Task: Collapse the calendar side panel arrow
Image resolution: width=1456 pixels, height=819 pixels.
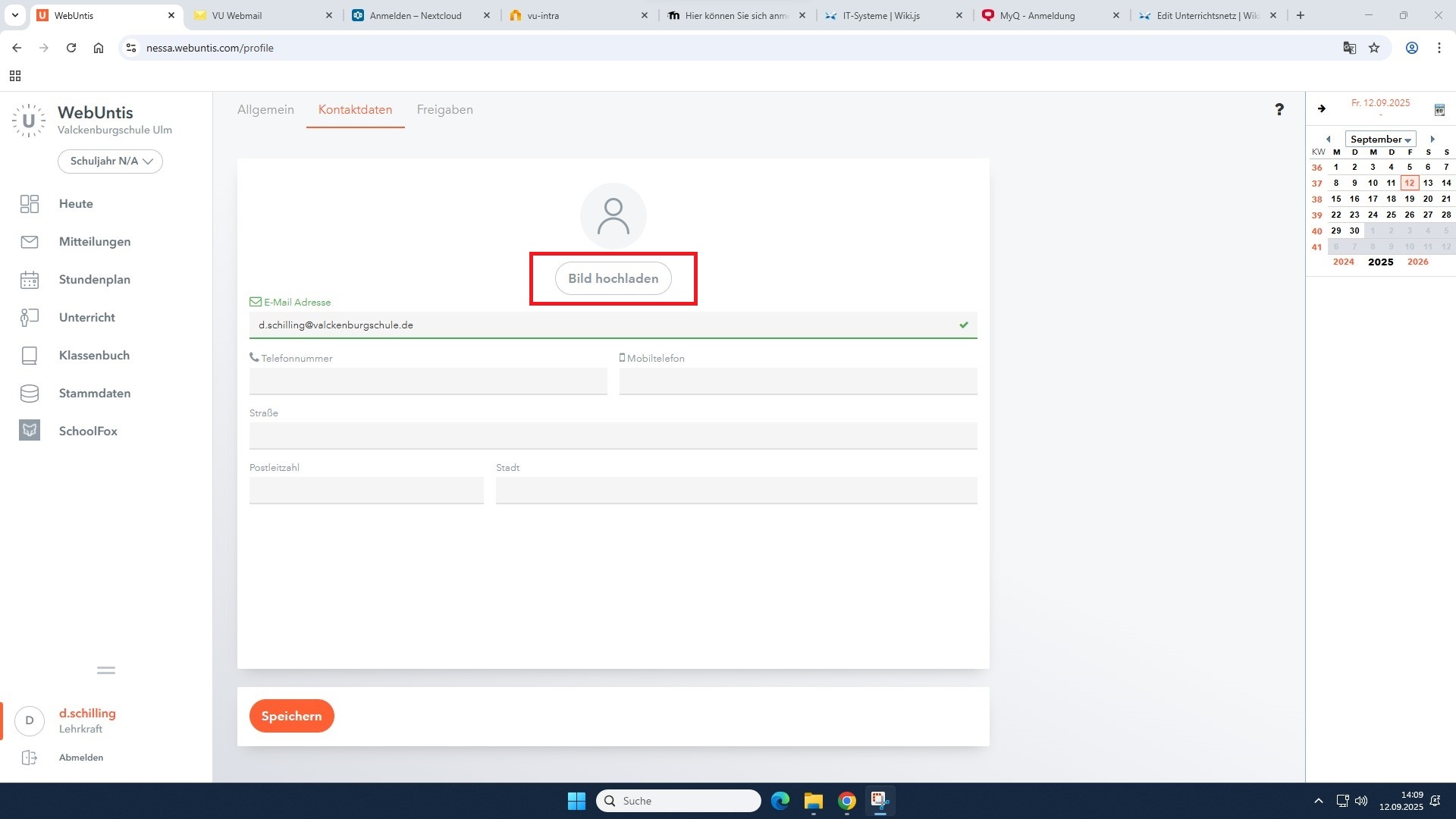Action: (1322, 109)
